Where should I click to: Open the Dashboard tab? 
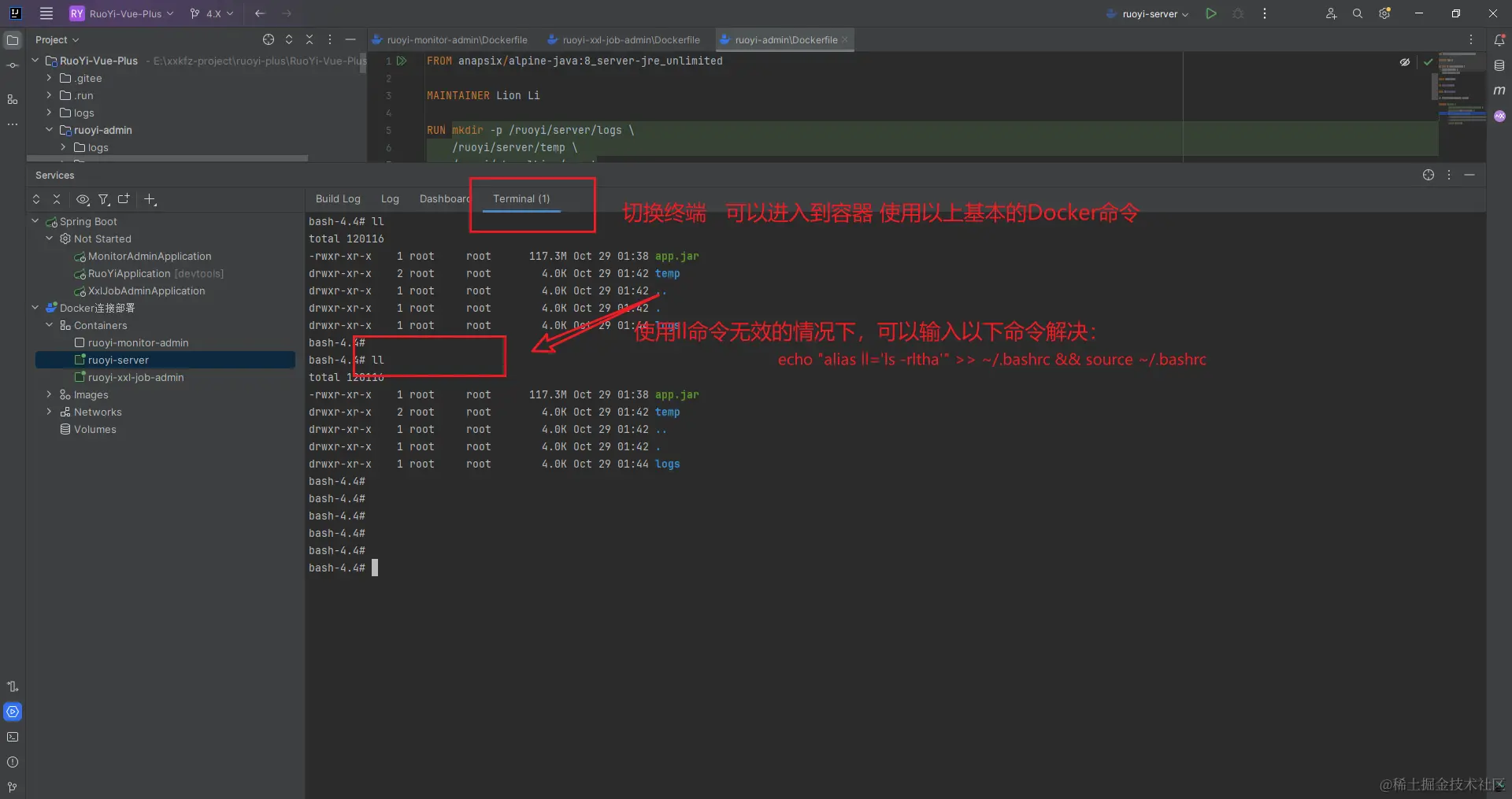pyautogui.click(x=444, y=199)
